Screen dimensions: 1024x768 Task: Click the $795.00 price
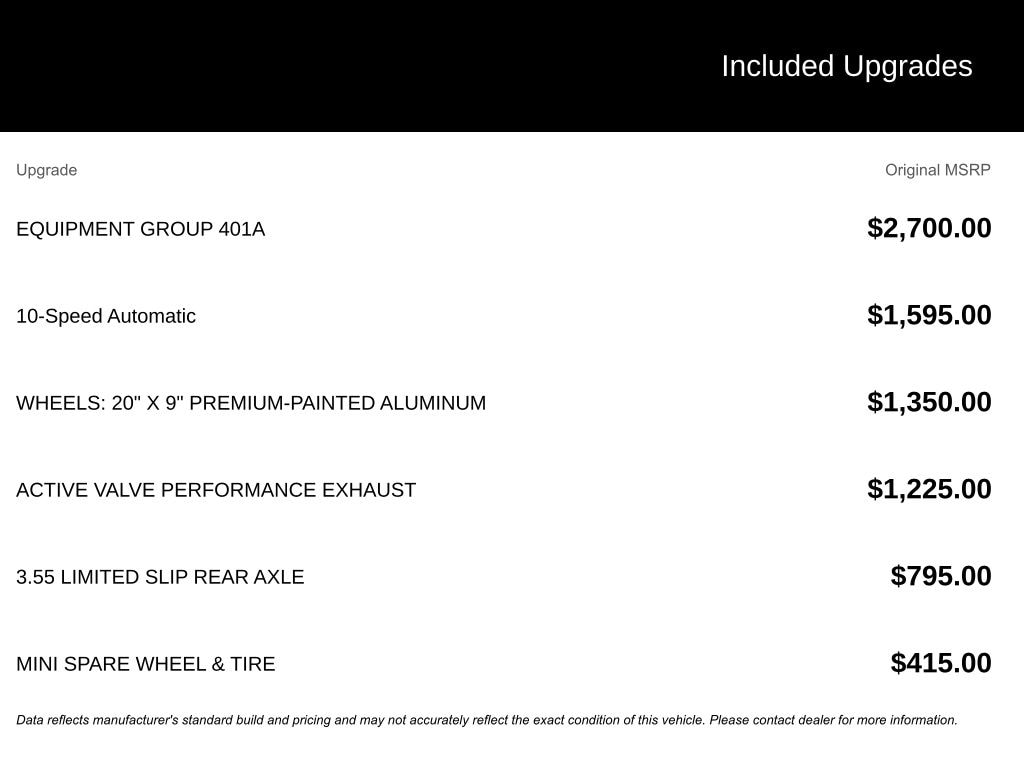click(941, 576)
